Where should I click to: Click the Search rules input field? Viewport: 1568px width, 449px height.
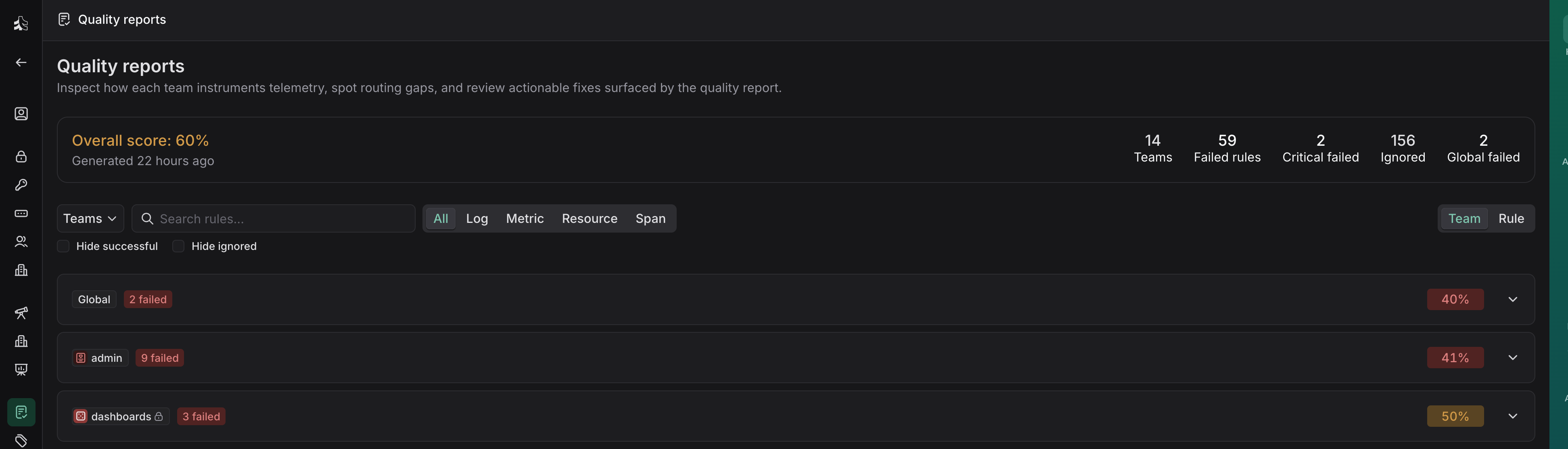pyautogui.click(x=273, y=219)
